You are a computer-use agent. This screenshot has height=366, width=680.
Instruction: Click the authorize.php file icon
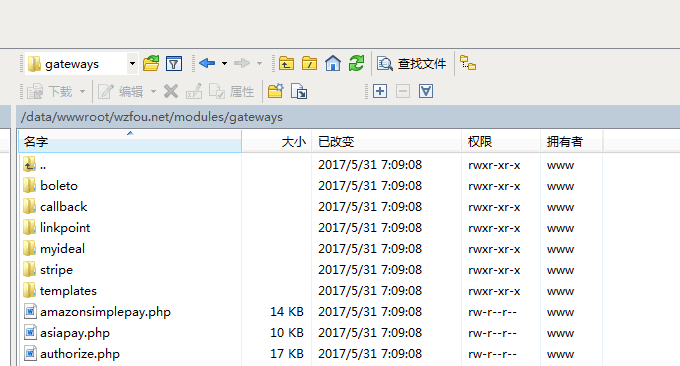tap(30, 354)
